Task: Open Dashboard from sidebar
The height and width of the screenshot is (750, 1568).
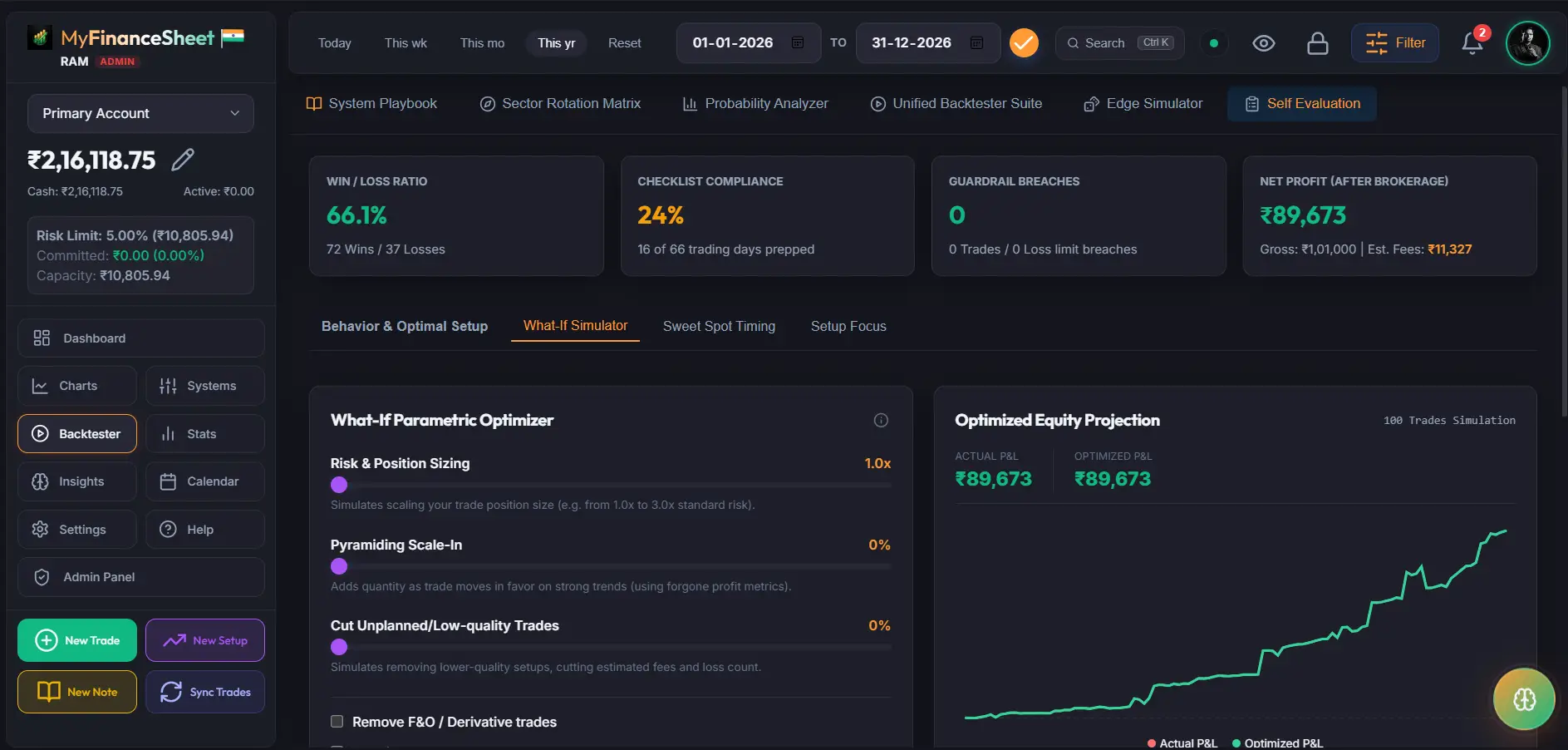Action: click(x=141, y=338)
